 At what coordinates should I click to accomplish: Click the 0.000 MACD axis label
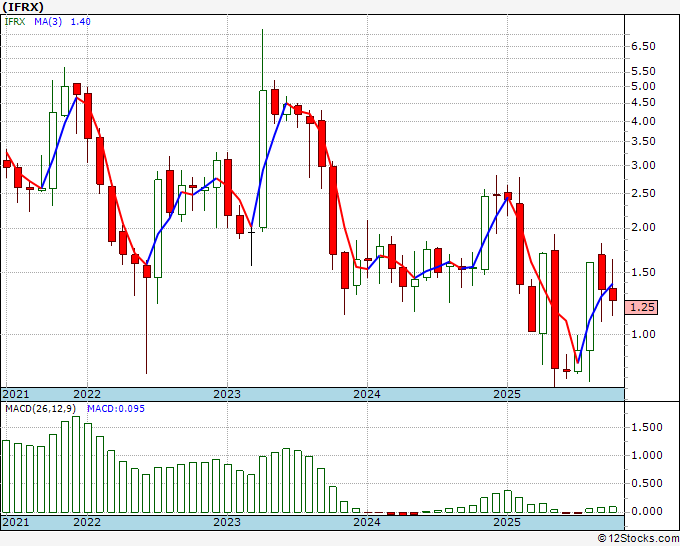[x=647, y=512]
